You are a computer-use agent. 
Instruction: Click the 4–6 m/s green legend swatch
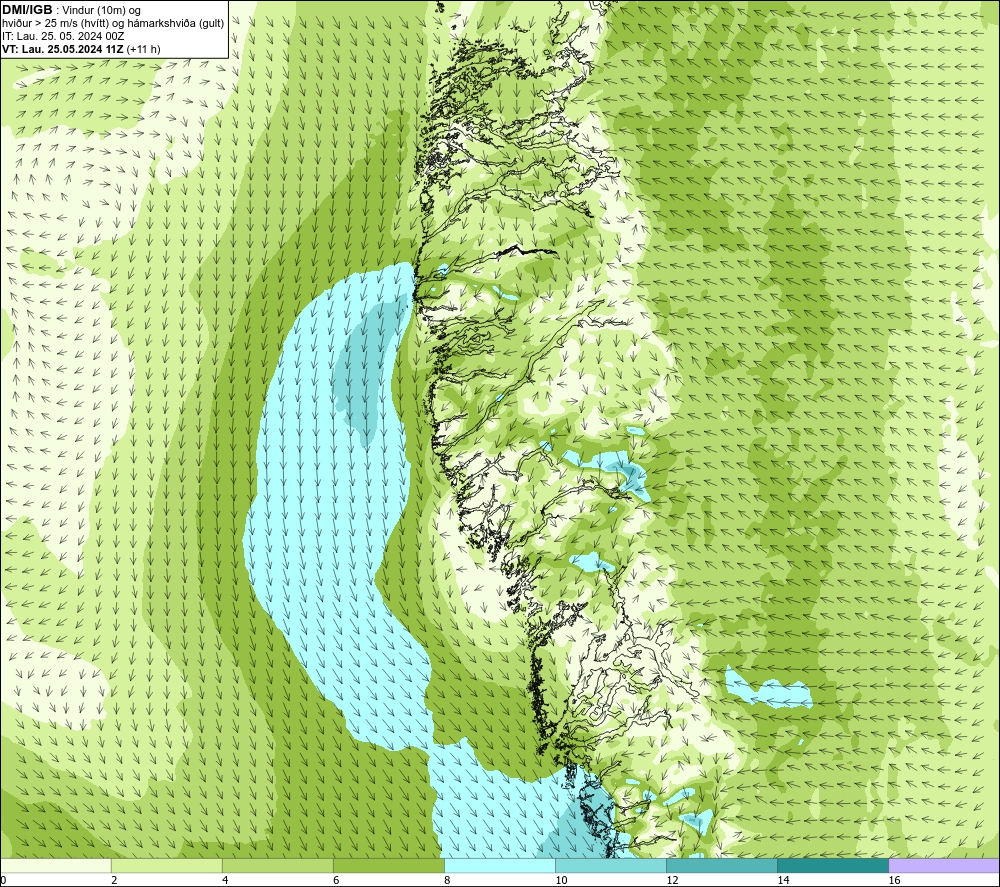(278, 865)
